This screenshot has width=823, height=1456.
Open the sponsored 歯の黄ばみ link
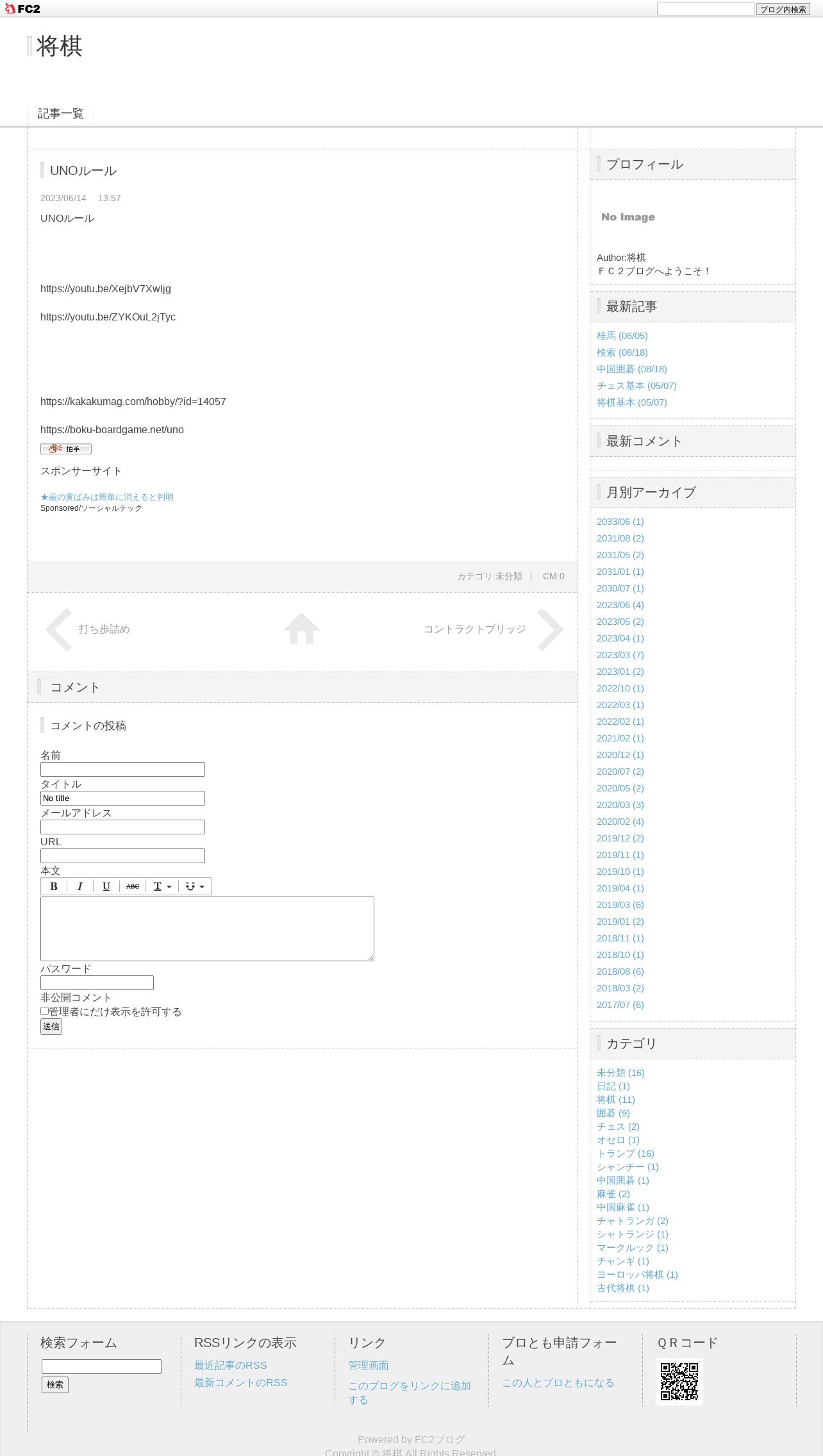click(x=107, y=497)
